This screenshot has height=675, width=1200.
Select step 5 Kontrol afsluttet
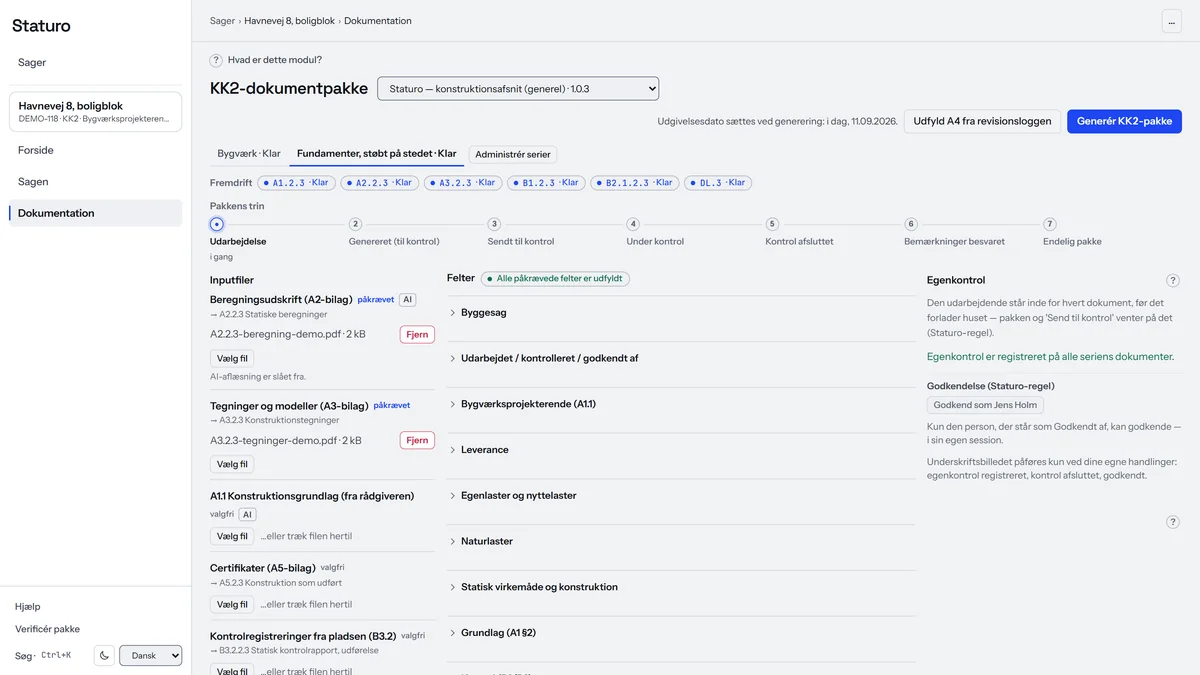[772, 224]
